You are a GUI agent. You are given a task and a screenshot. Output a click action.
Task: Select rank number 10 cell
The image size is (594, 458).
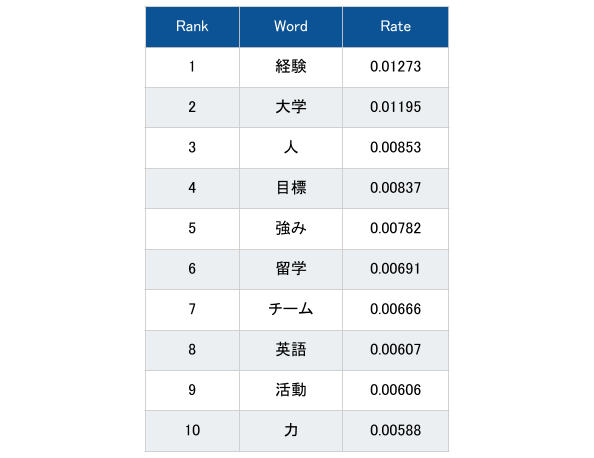[x=192, y=431]
